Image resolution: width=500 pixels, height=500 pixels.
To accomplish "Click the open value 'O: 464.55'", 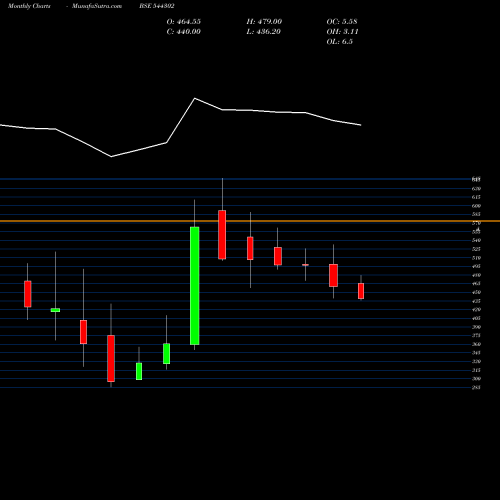I will pyautogui.click(x=184, y=22).
